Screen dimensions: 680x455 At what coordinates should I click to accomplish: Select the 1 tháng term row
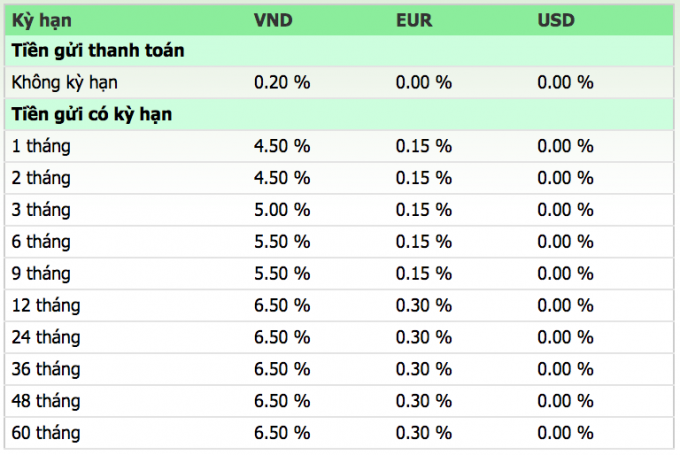[41, 146]
